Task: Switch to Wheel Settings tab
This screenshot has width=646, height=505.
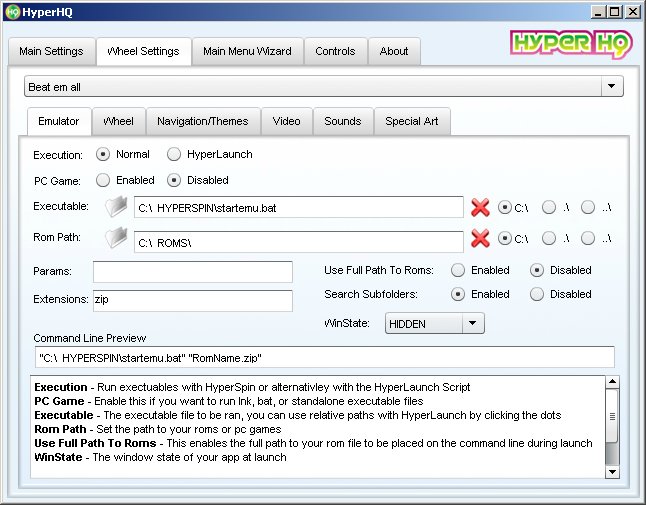Action: pos(144,51)
